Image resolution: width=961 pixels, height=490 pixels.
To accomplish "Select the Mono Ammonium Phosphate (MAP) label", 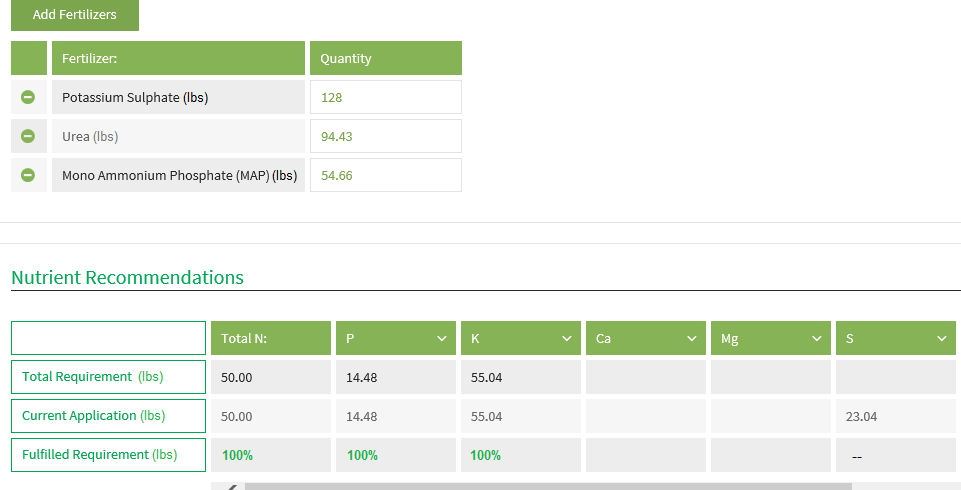I will [x=180, y=176].
